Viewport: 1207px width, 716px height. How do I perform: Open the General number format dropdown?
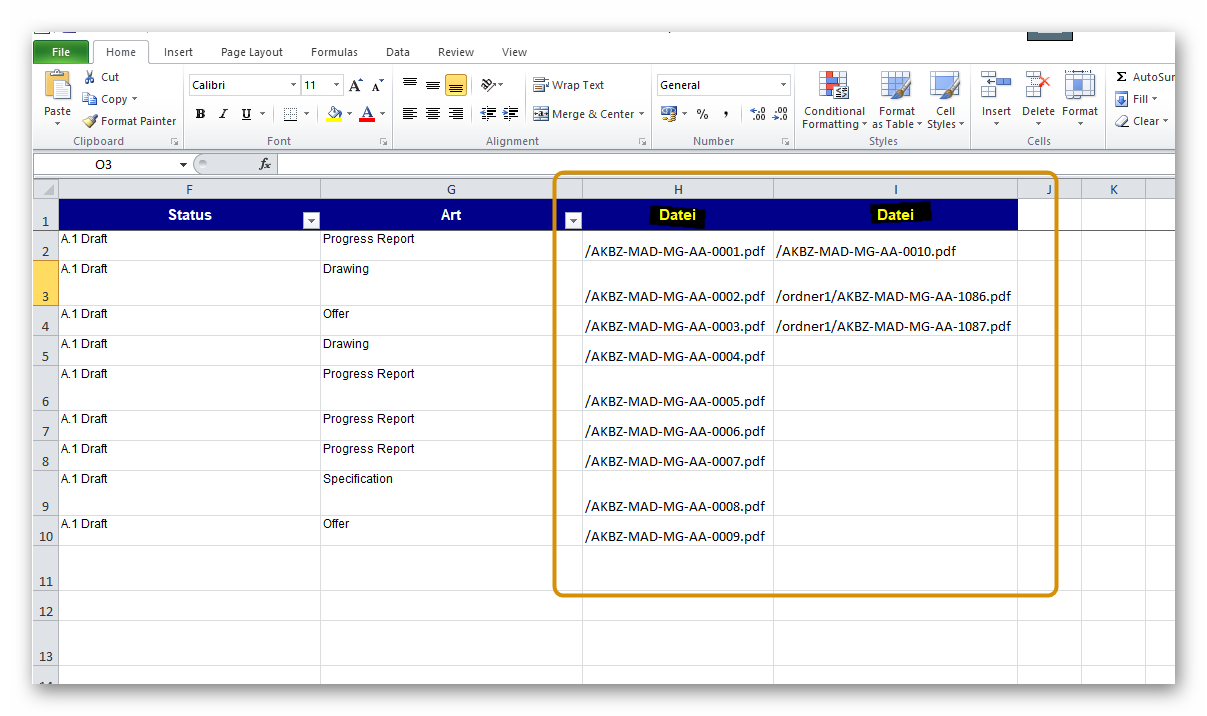[783, 85]
